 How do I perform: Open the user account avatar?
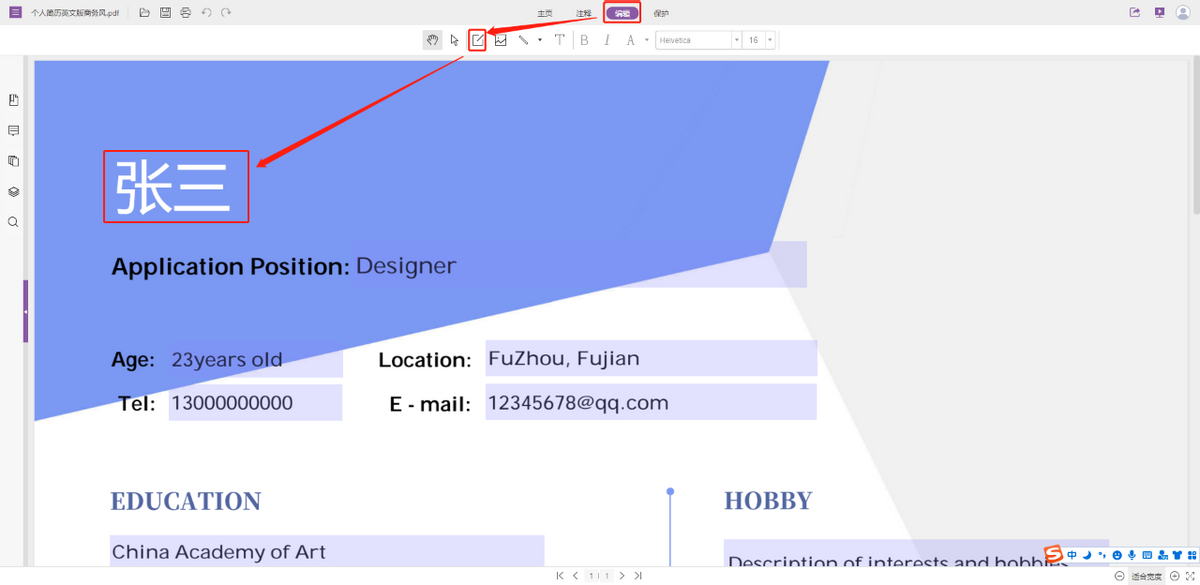(x=1183, y=13)
